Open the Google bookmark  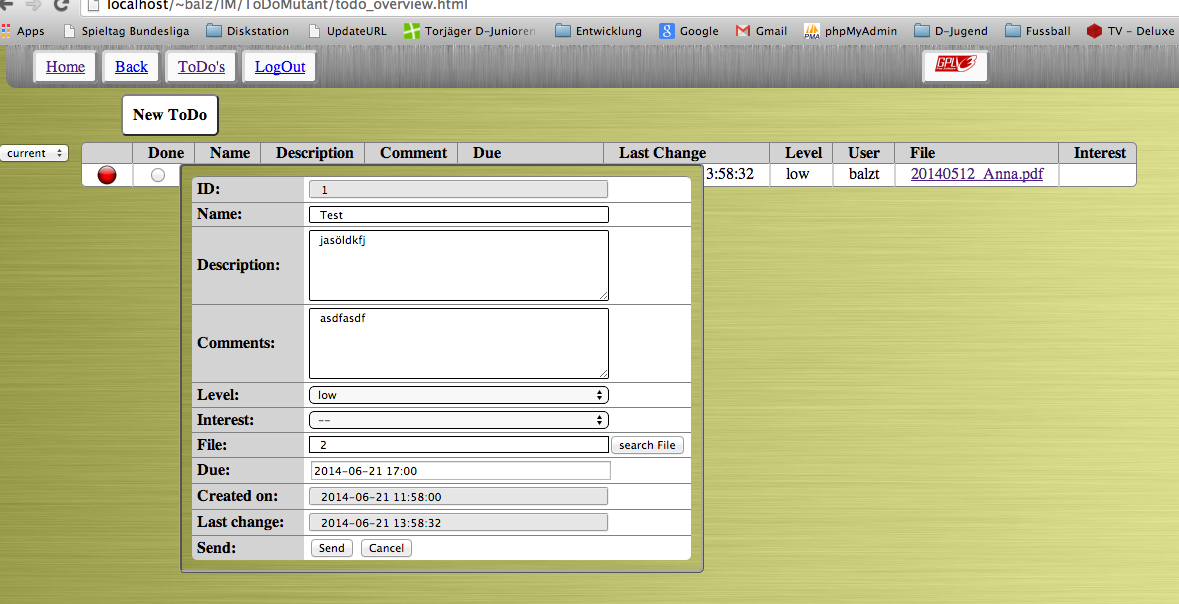(x=688, y=31)
